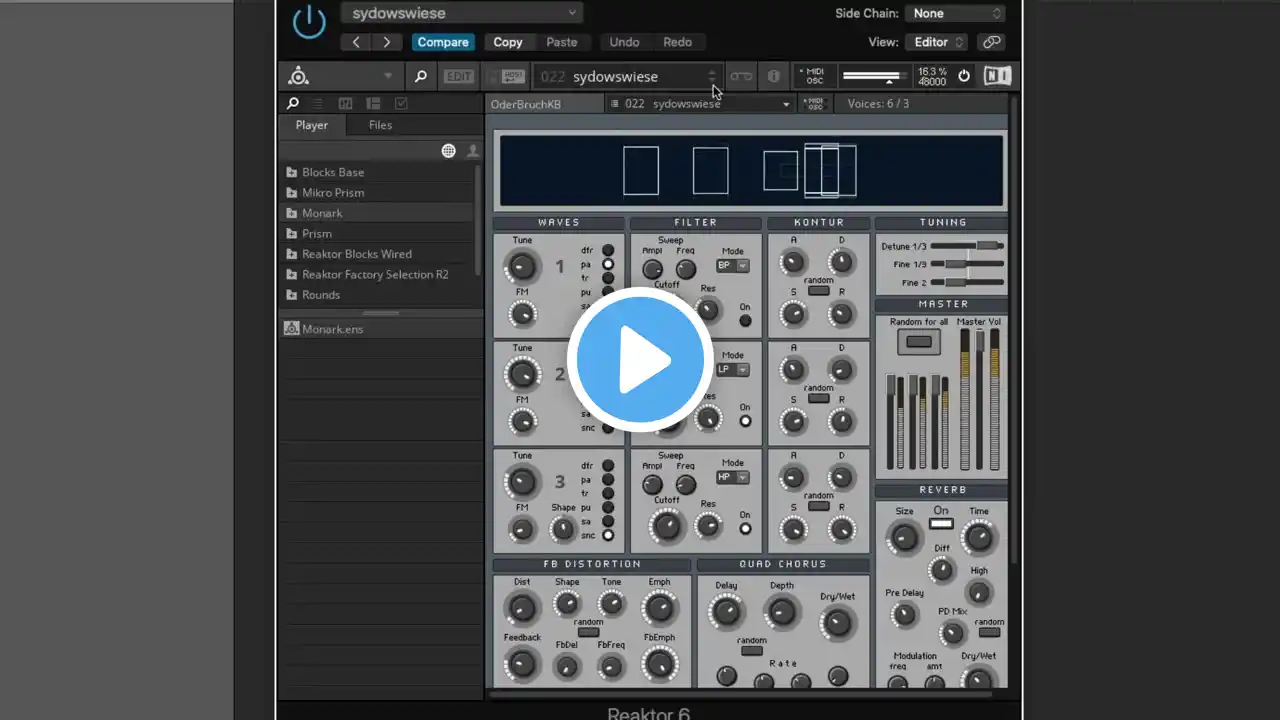Open the View Editor dropdown

point(937,42)
